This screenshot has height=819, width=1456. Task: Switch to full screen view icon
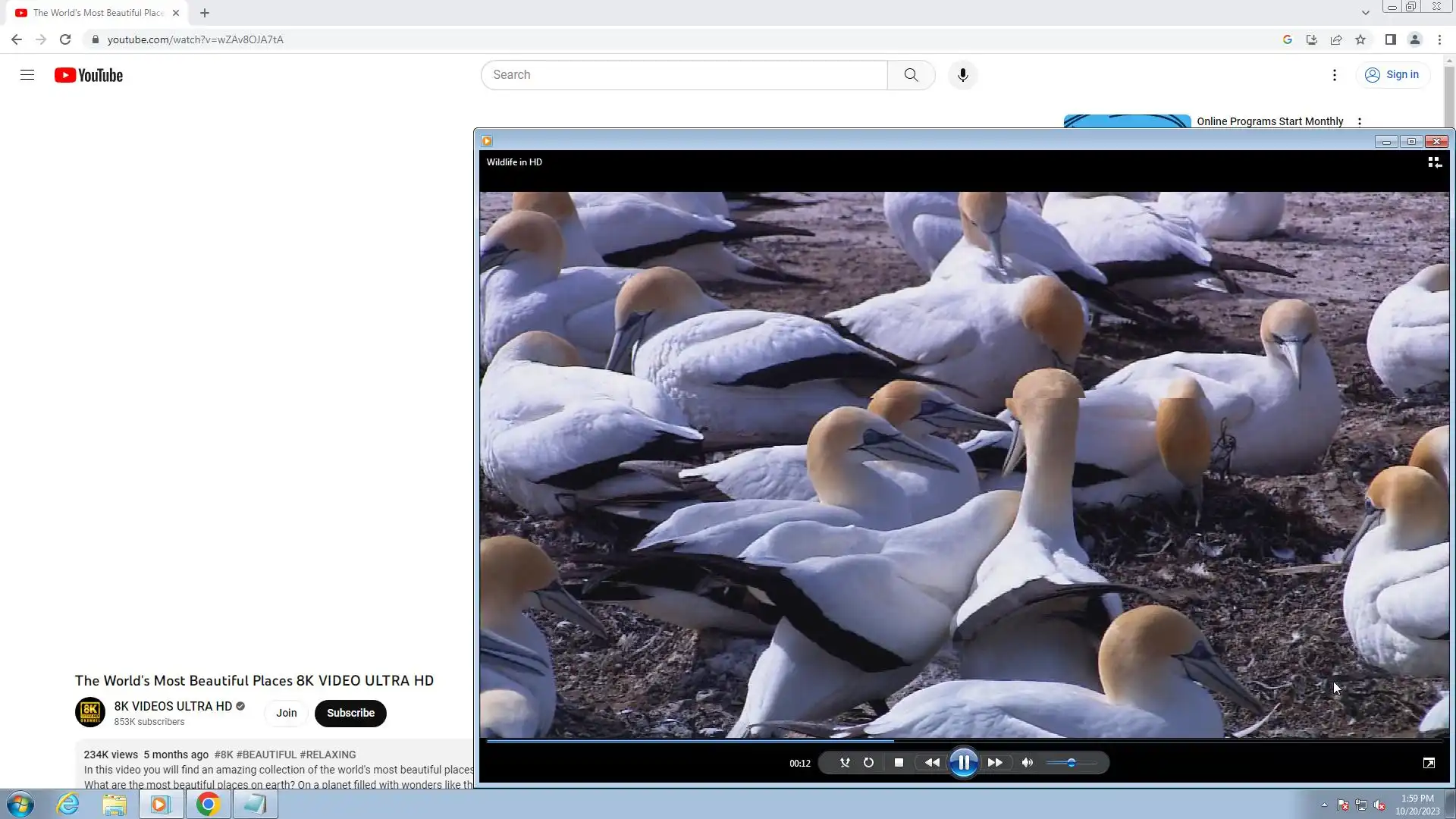(1429, 763)
